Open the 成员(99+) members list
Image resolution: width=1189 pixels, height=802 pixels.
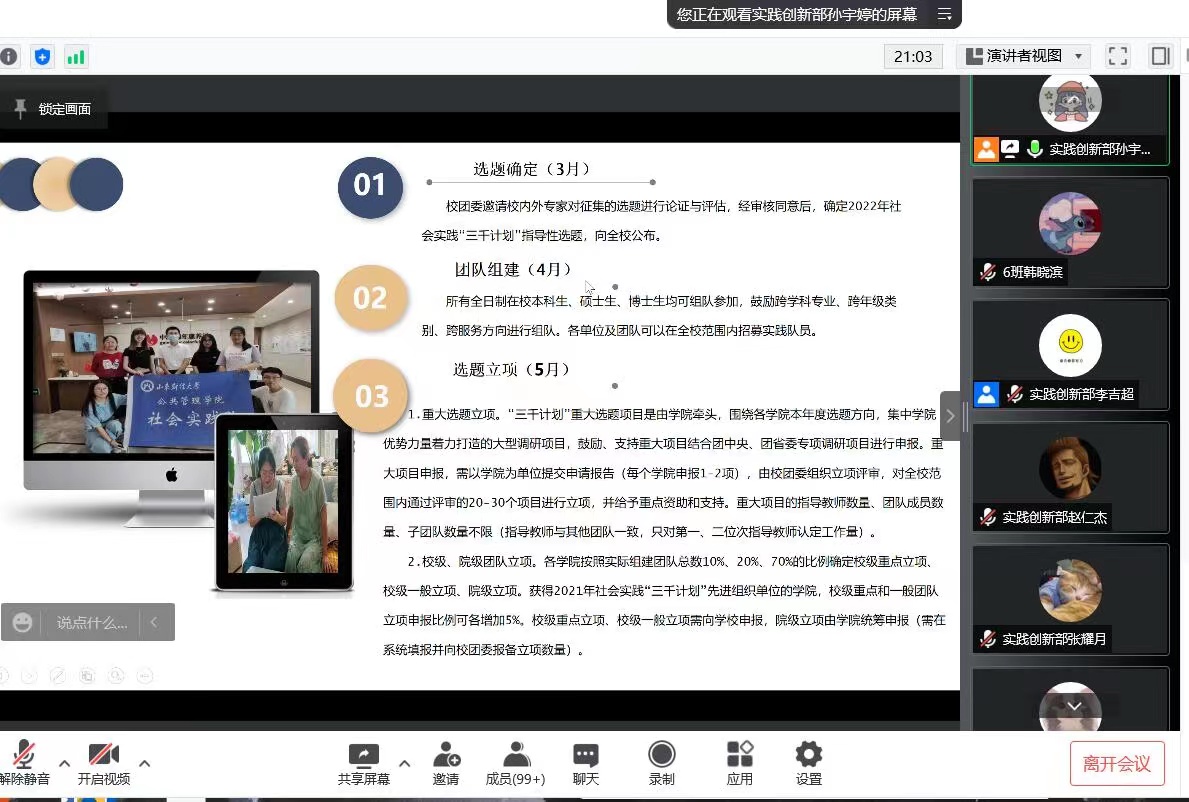515,764
